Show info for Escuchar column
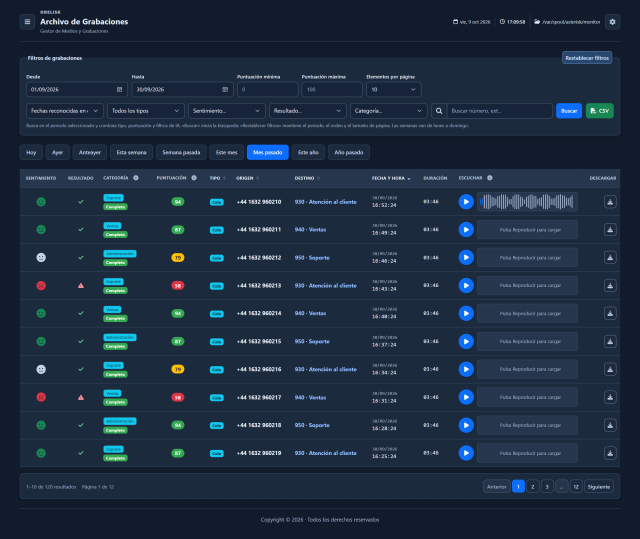This screenshot has height=539, width=640. 489,178
